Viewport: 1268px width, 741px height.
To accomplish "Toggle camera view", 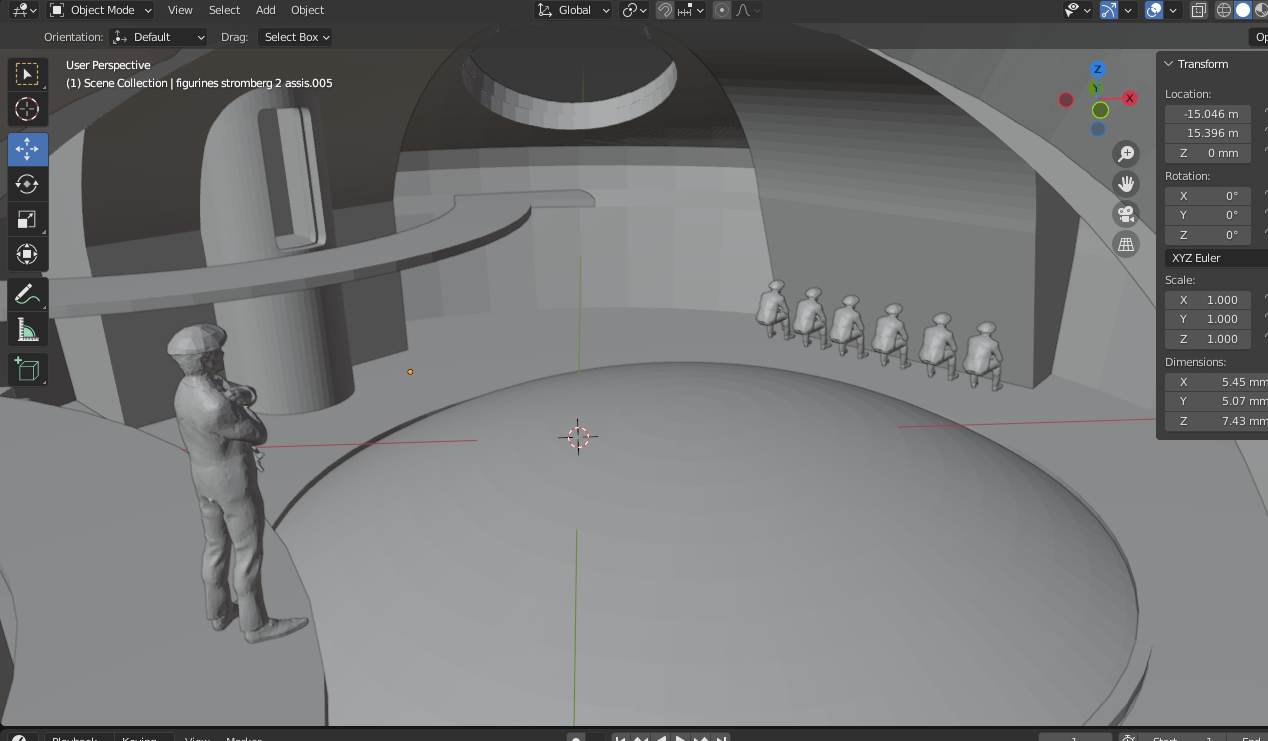I will pos(1126,214).
